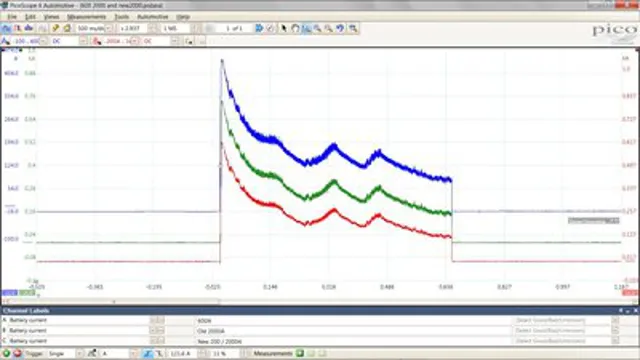Click the small icon at the end of row B
The image size is (640, 360).
pos(615,331)
